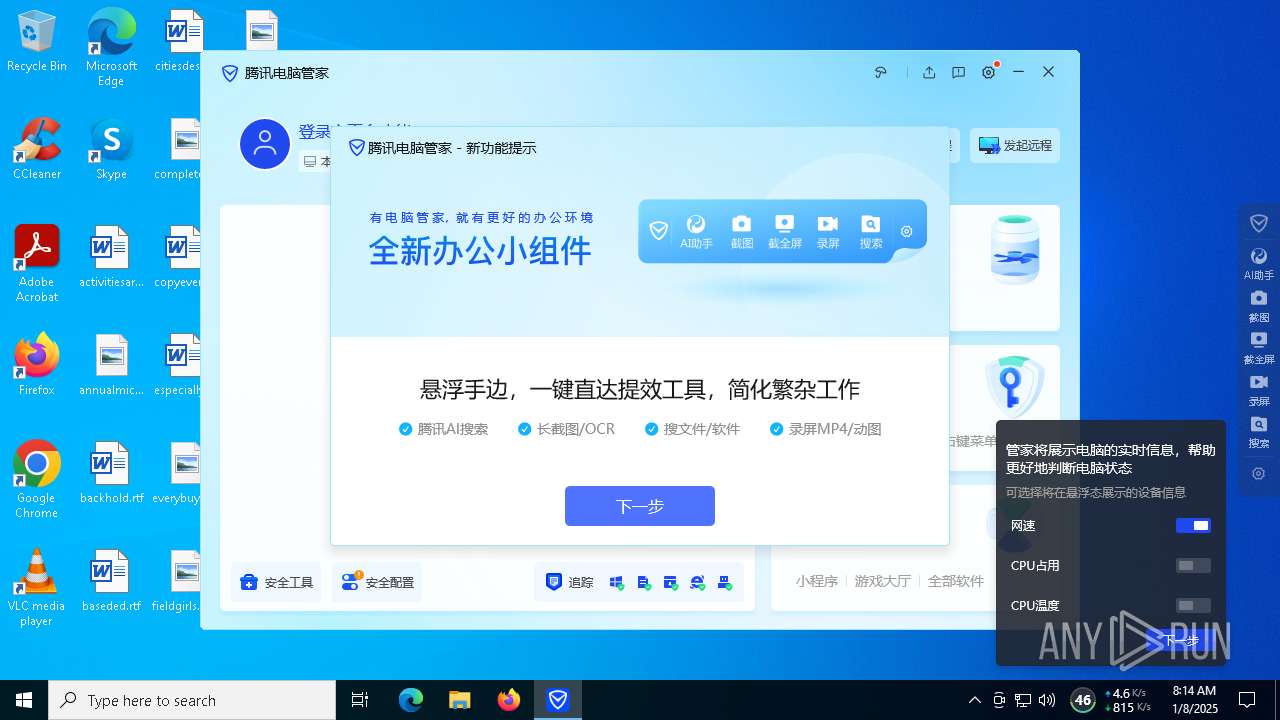Show hidden system tray icons

[975, 700]
